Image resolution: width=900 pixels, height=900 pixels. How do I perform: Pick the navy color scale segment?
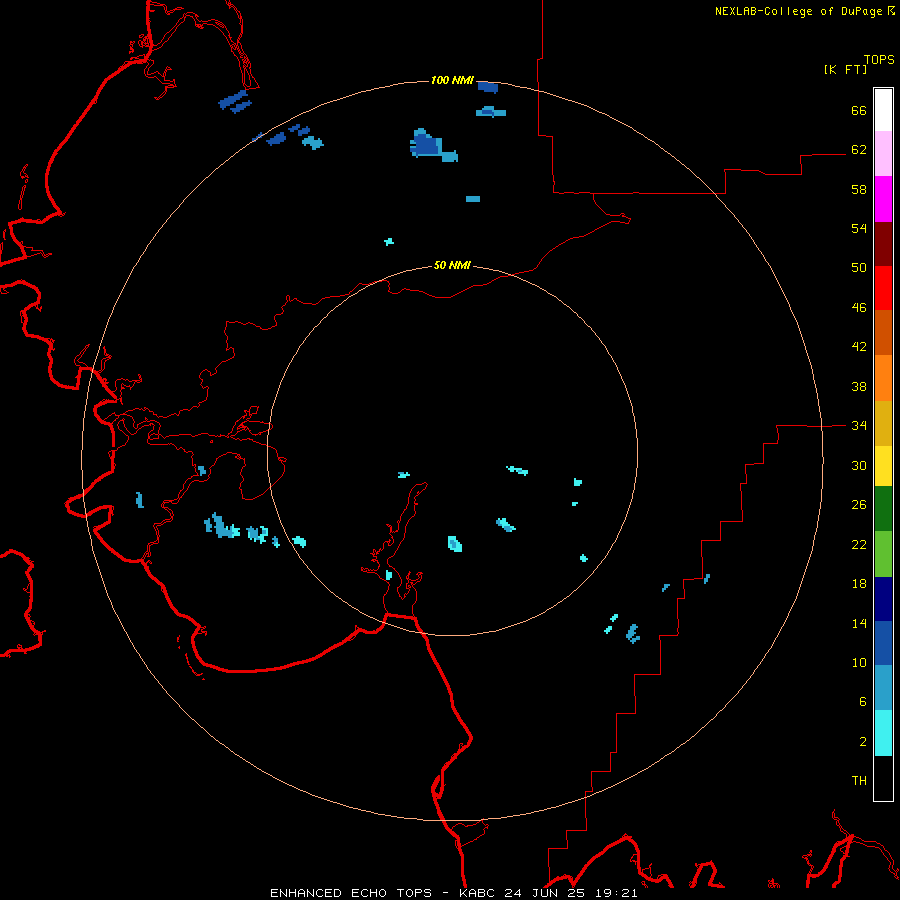pos(883,599)
